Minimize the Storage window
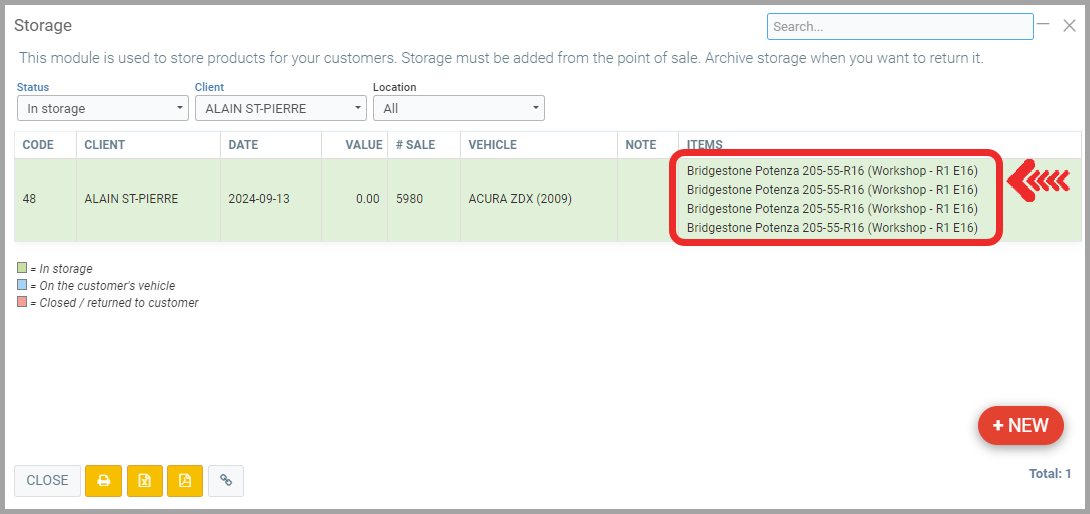Image resolution: width=1090 pixels, height=514 pixels. 1043,24
